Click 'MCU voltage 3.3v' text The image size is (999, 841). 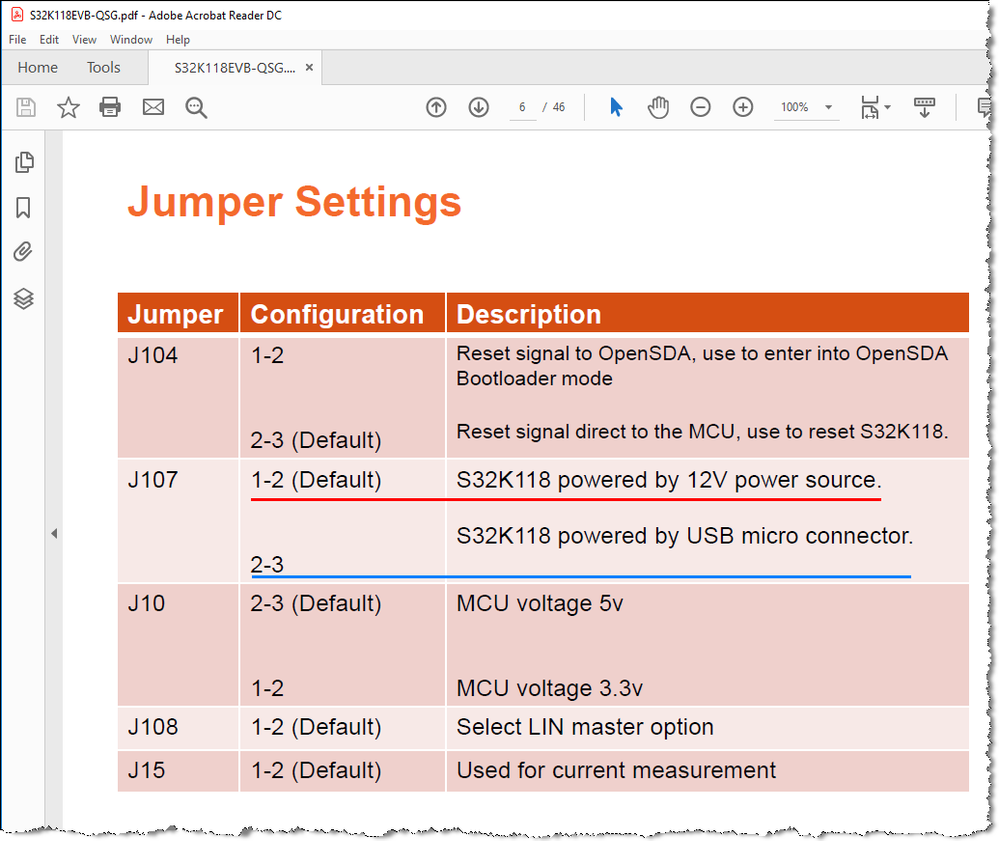[x=549, y=688]
